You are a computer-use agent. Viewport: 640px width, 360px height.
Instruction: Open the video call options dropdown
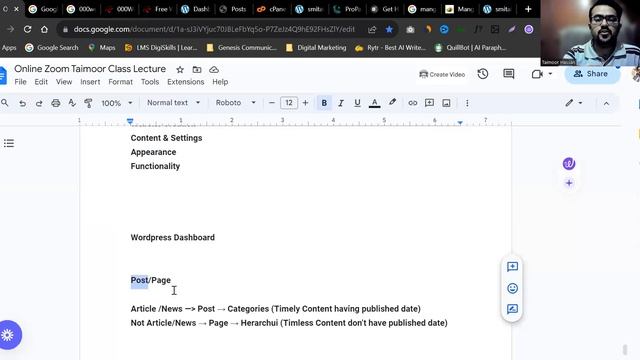pos(550,74)
